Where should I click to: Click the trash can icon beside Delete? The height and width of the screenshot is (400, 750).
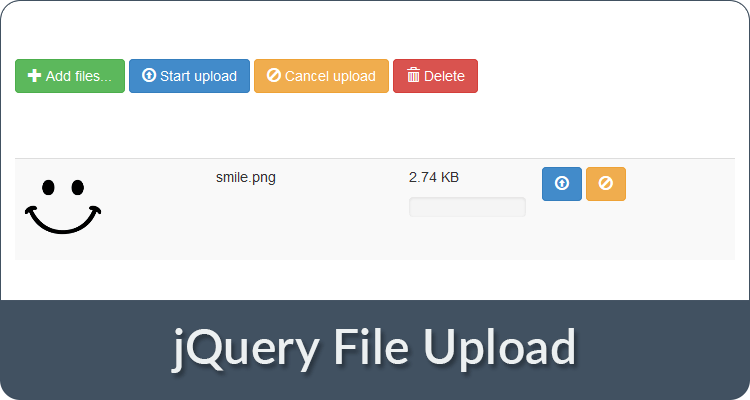[413, 75]
